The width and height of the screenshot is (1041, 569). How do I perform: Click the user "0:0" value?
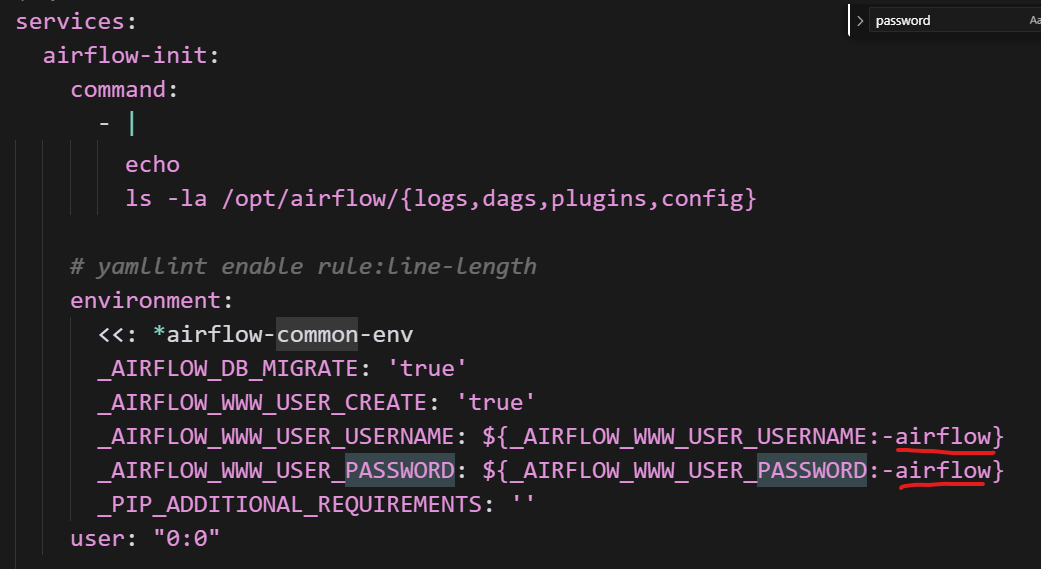click(x=186, y=538)
